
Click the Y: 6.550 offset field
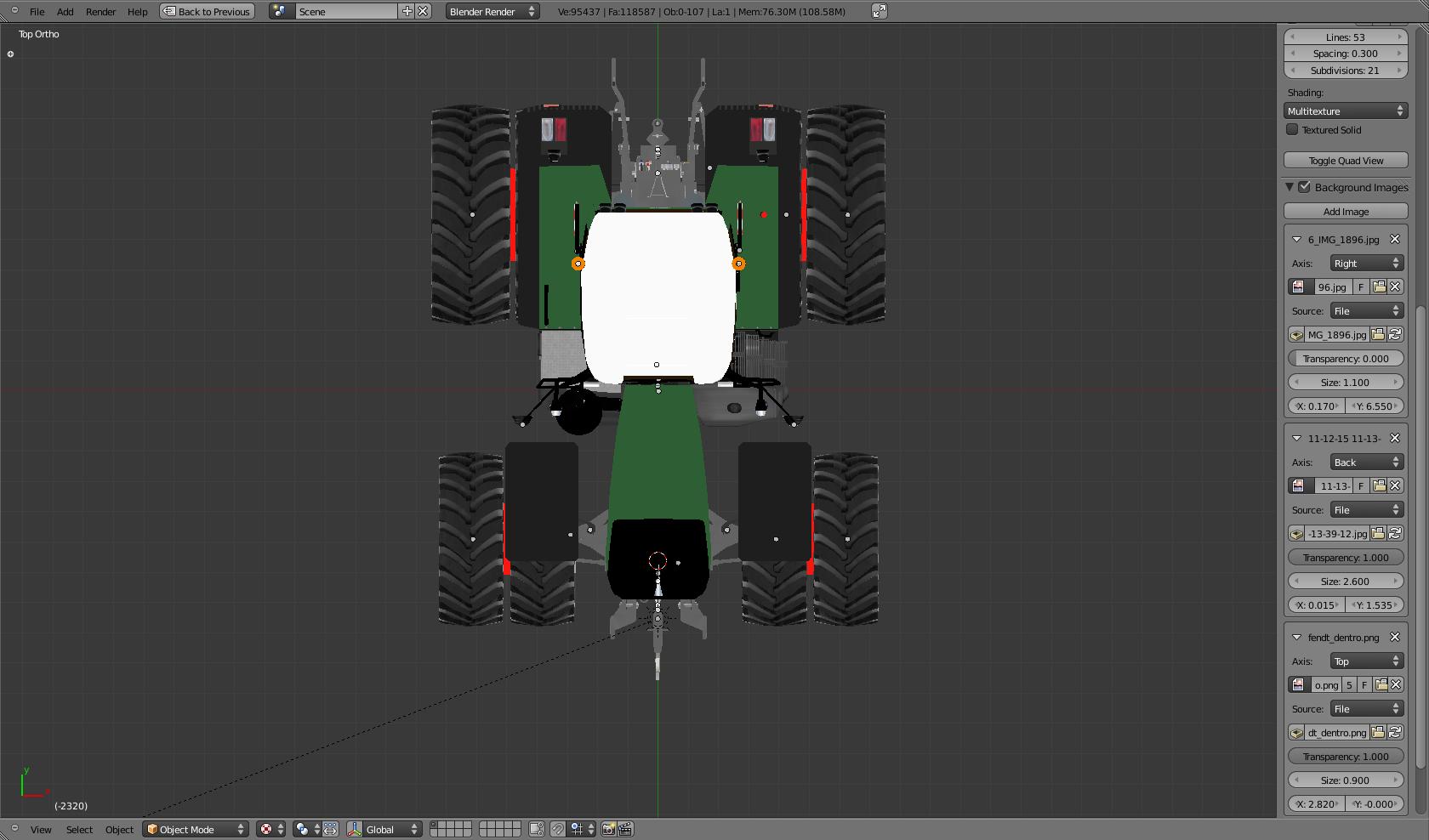click(x=1375, y=406)
